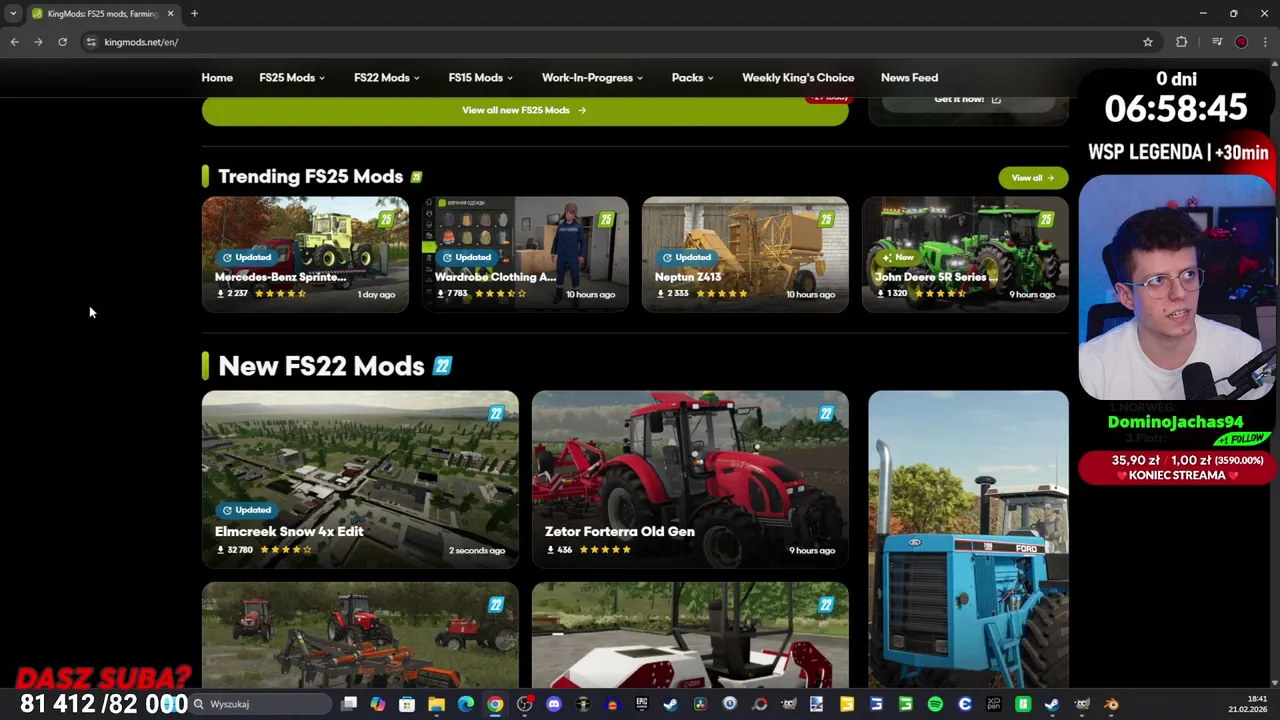Open John Deere 5R Series mod card
This screenshot has width=1280, height=720.
click(965, 254)
